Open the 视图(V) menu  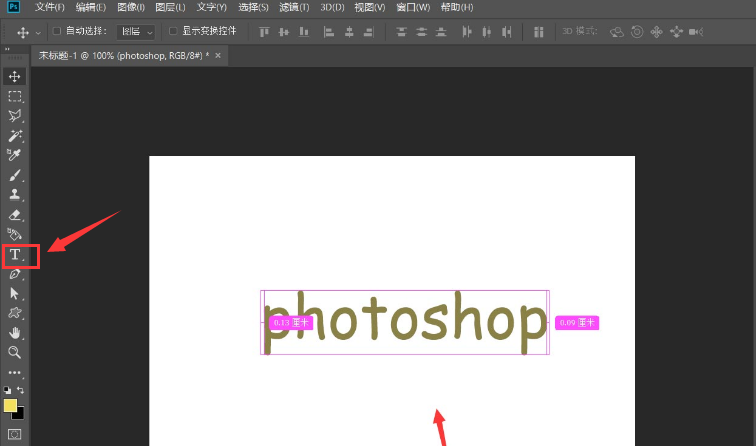370,7
